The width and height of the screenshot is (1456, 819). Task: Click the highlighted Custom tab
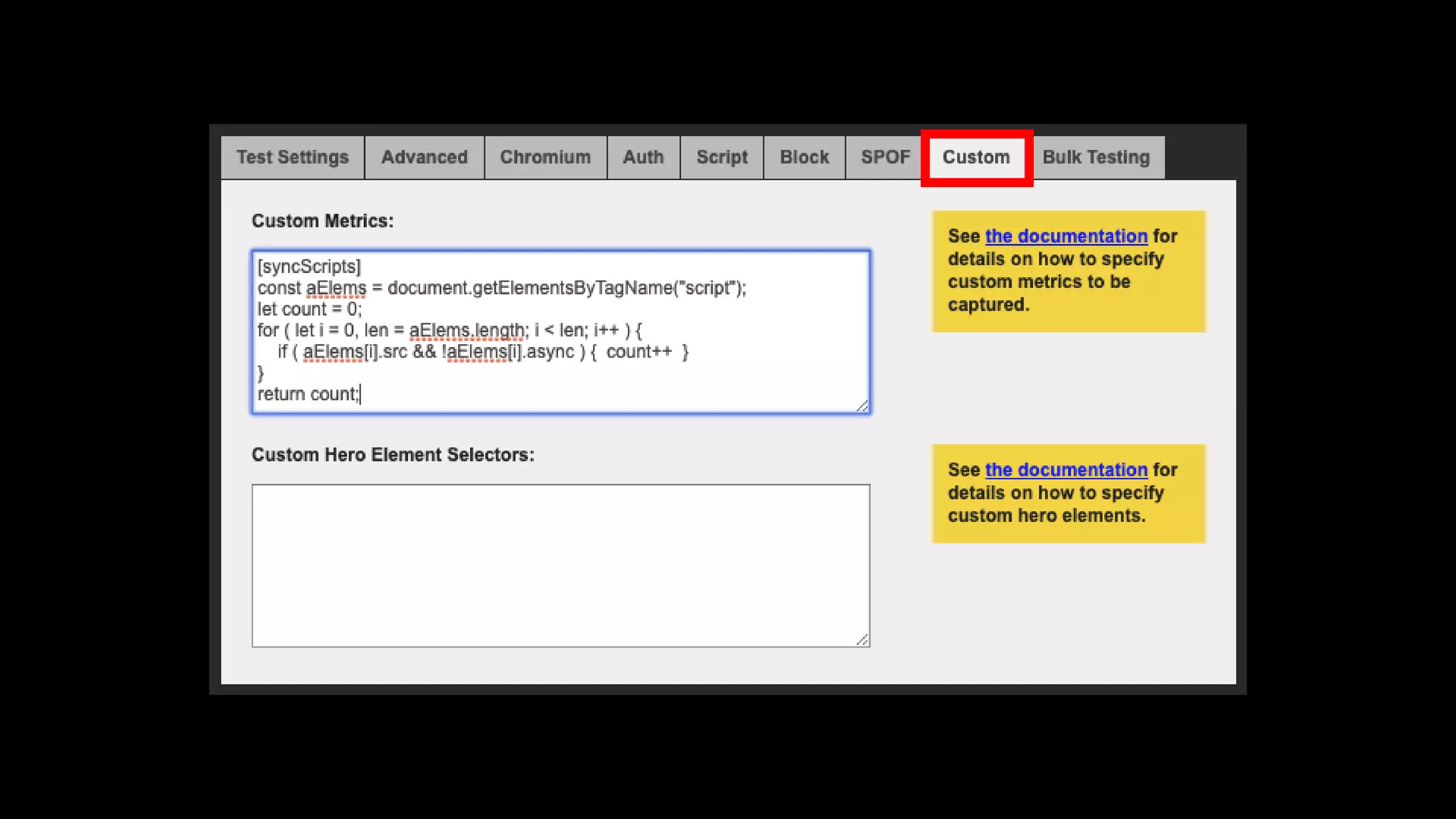tap(976, 157)
